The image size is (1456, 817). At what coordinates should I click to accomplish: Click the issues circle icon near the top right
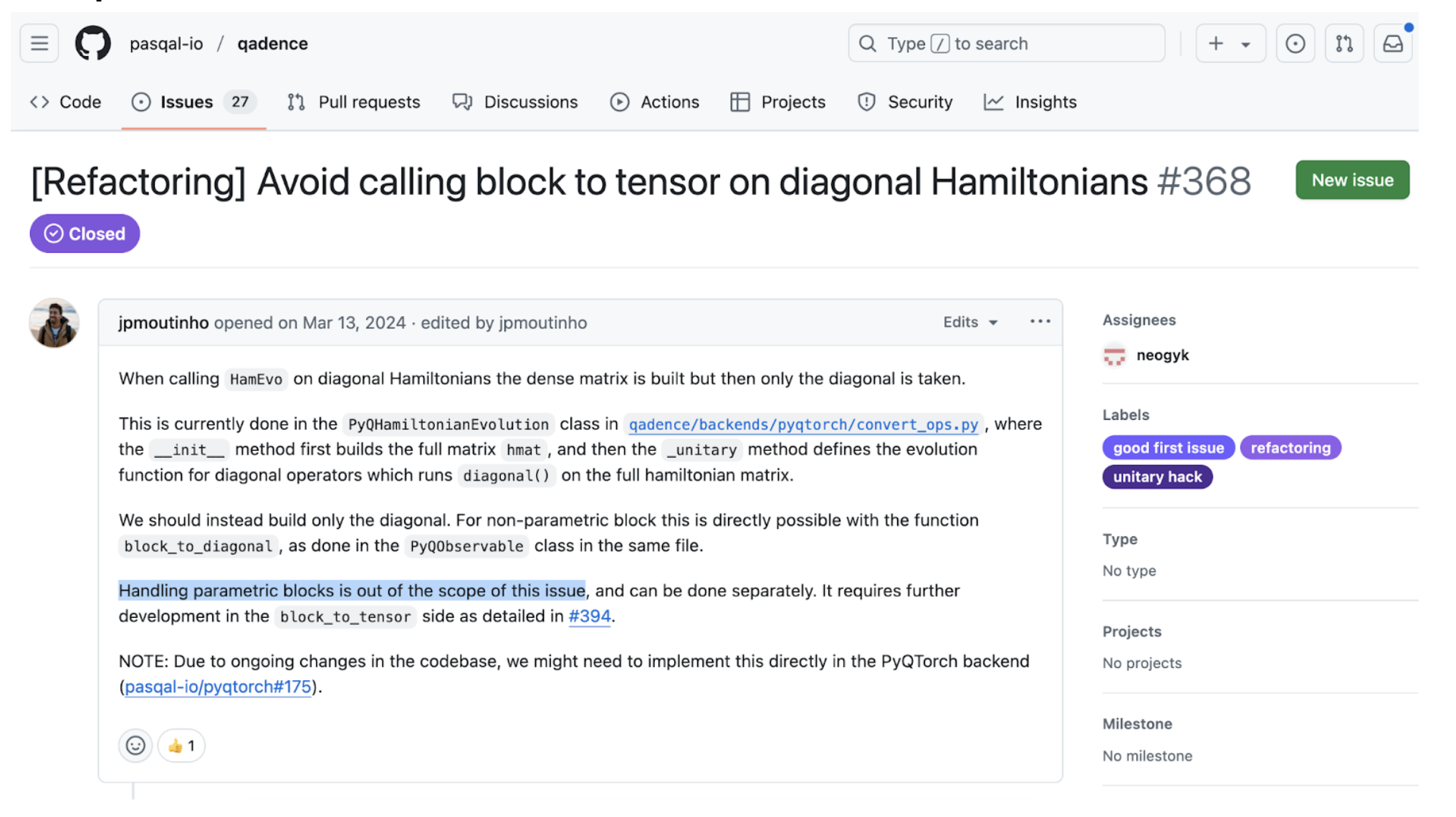point(1295,43)
